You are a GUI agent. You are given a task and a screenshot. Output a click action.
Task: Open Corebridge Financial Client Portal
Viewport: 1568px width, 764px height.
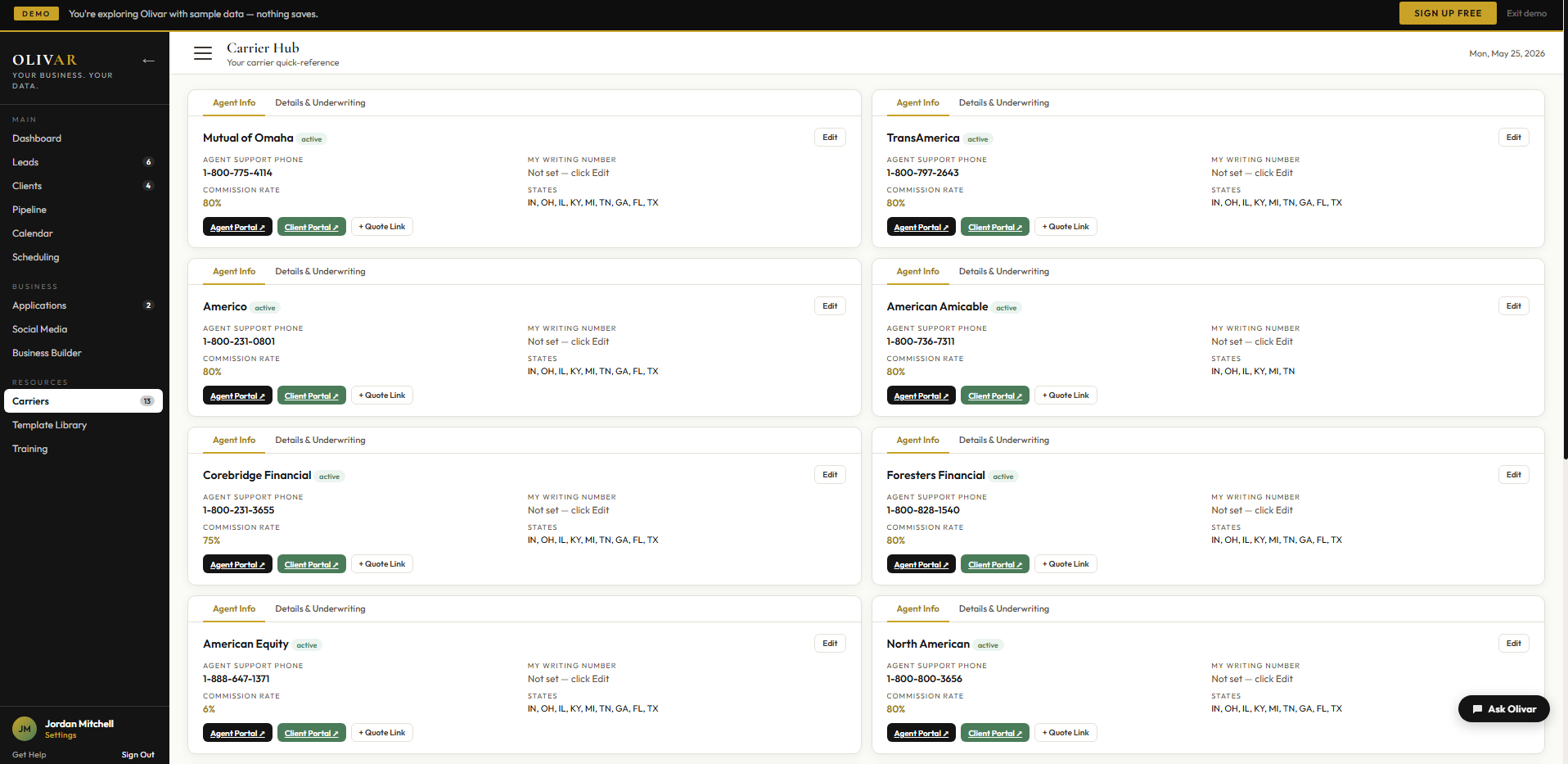click(x=311, y=564)
